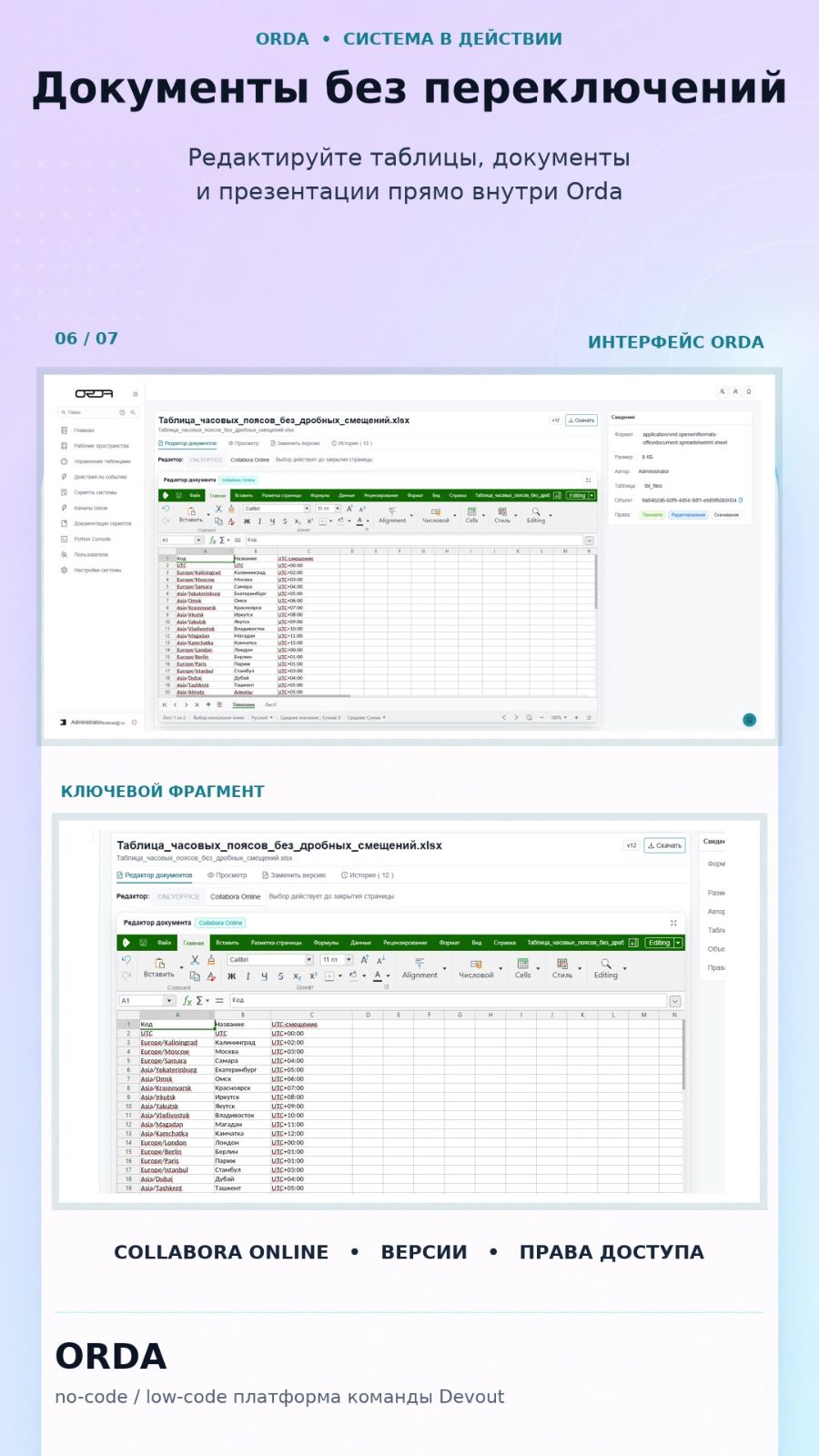Toggle Superscript in key fragment toolbar
The height and width of the screenshot is (1456, 819).
click(313, 976)
